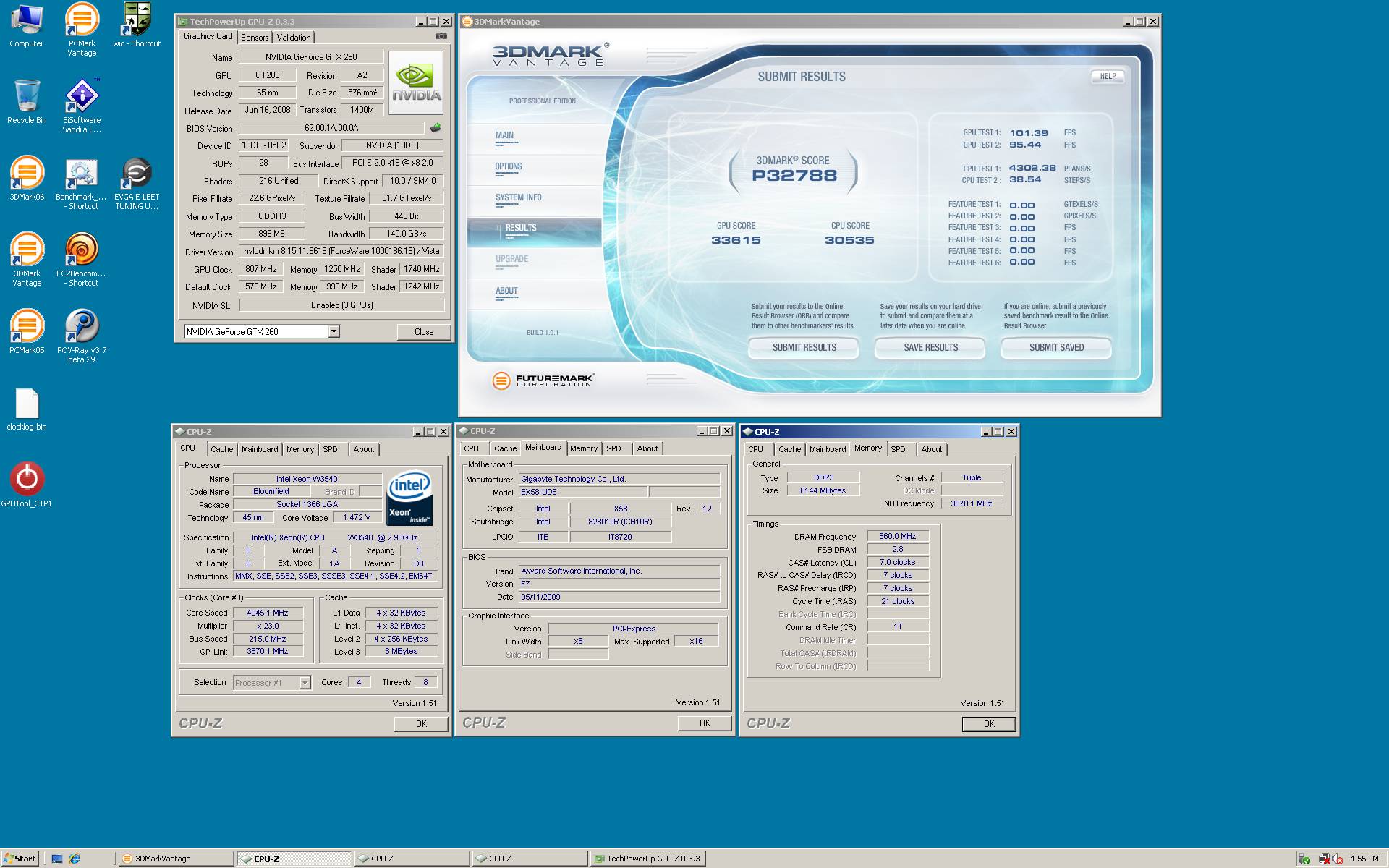The width and height of the screenshot is (1389, 868).
Task: Click GPU-Z BIOS save chip icon
Action: click(436, 128)
